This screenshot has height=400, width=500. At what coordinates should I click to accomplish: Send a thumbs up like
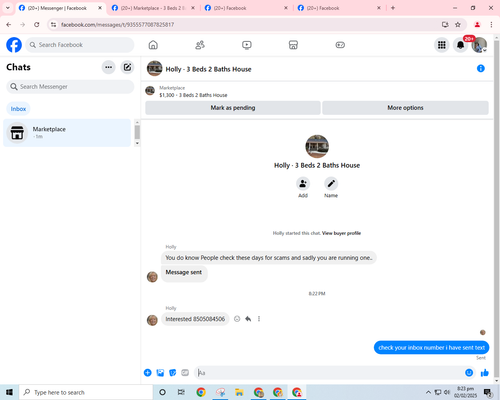click(x=485, y=373)
